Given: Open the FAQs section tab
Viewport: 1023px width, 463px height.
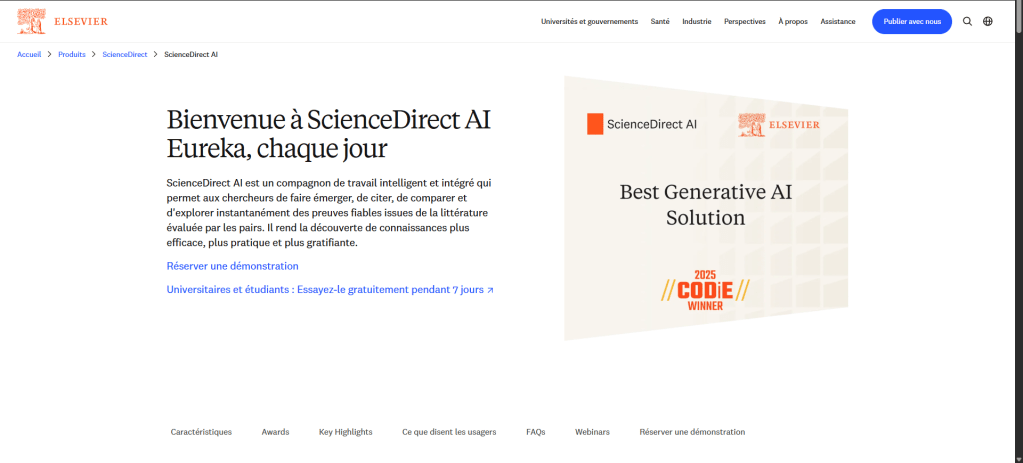Looking at the screenshot, I should click(x=535, y=432).
